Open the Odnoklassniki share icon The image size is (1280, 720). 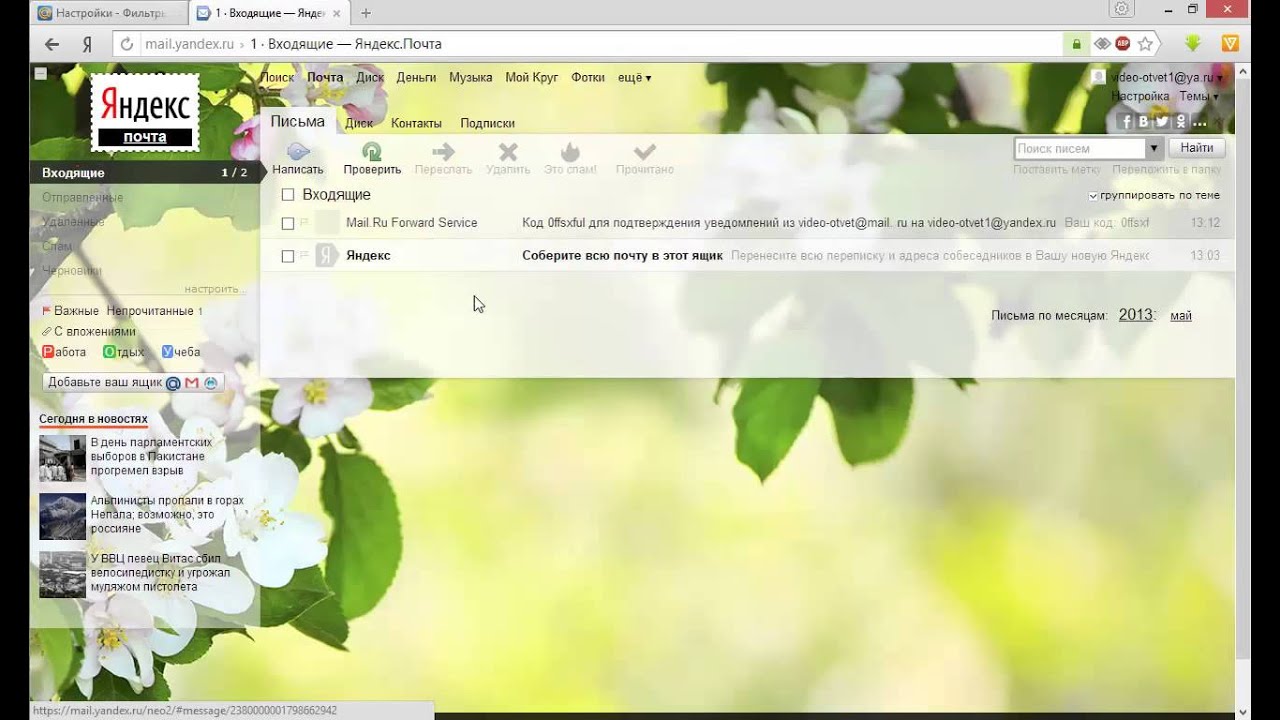point(1180,122)
